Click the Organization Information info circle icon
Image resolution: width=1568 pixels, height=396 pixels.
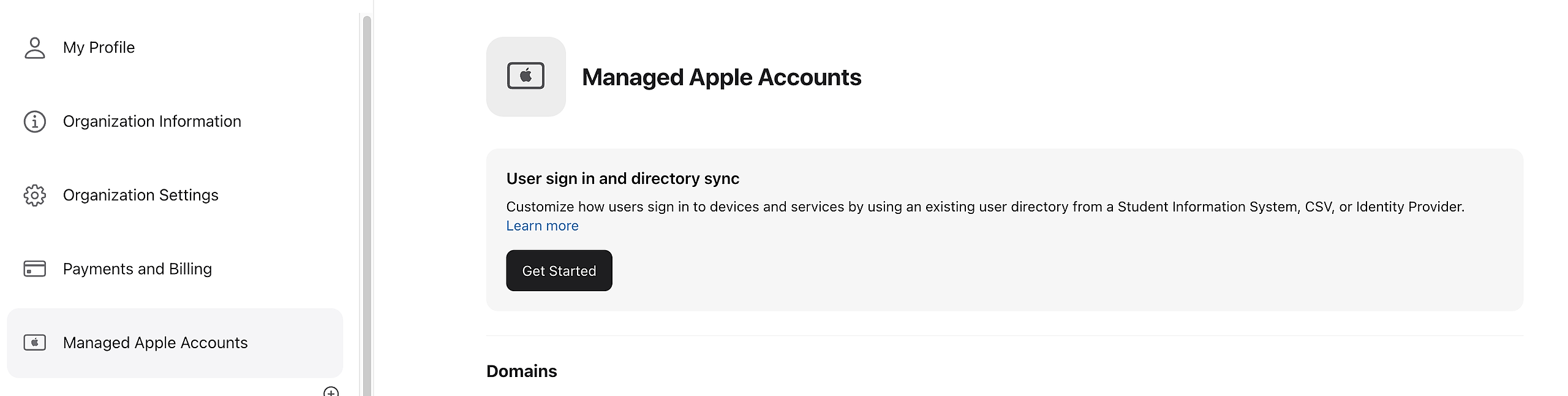pyautogui.click(x=35, y=121)
